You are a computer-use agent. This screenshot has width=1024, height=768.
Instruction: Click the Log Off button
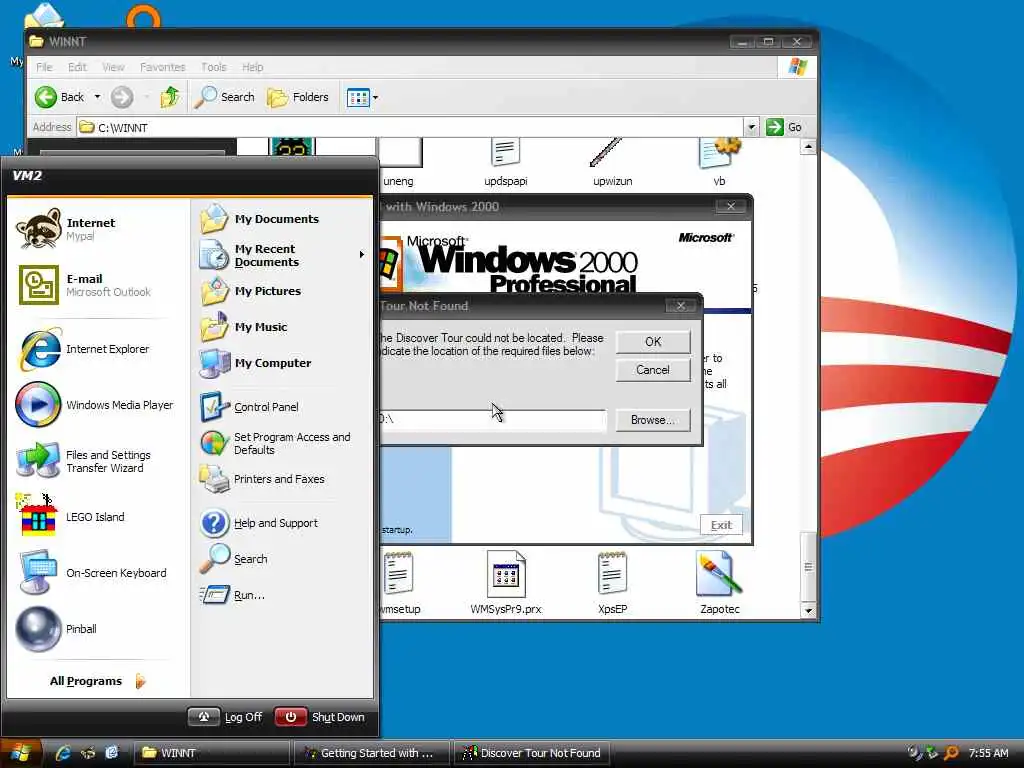[x=225, y=717]
